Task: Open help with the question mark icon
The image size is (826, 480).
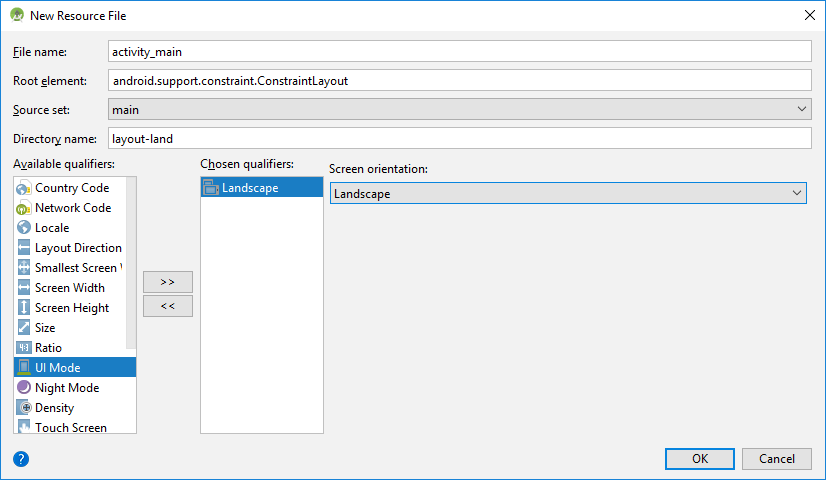Action: tap(21, 459)
